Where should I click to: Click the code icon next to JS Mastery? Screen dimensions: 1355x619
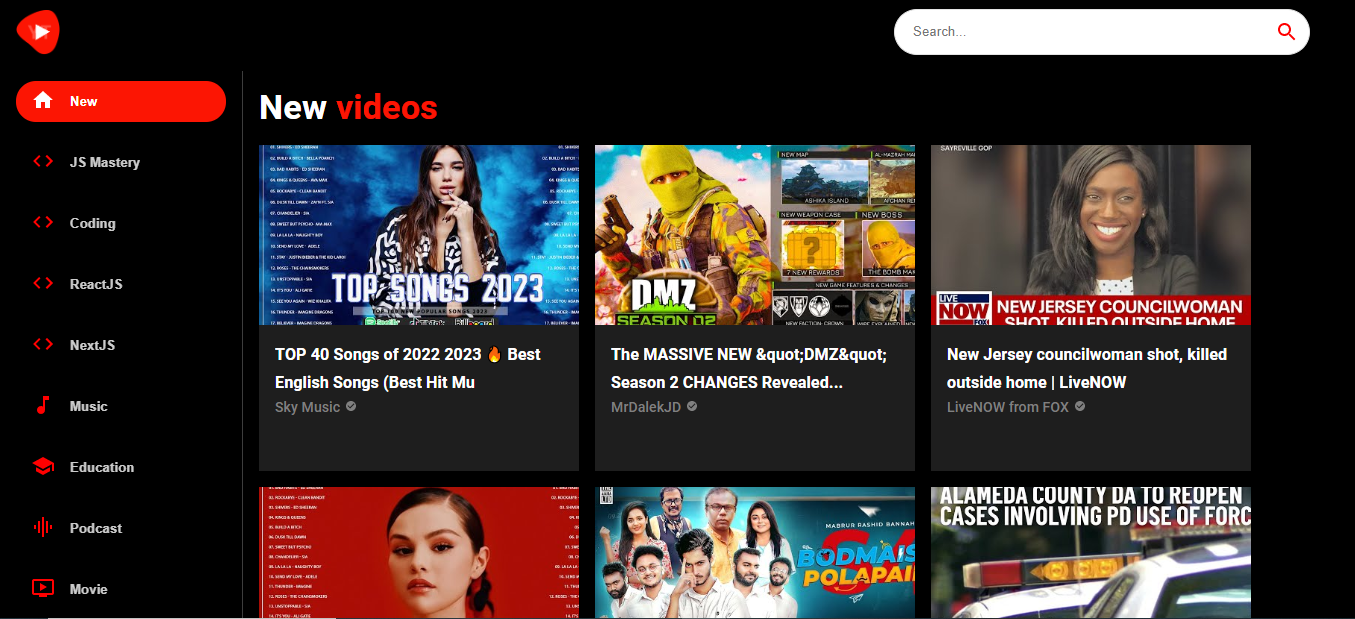click(43, 162)
